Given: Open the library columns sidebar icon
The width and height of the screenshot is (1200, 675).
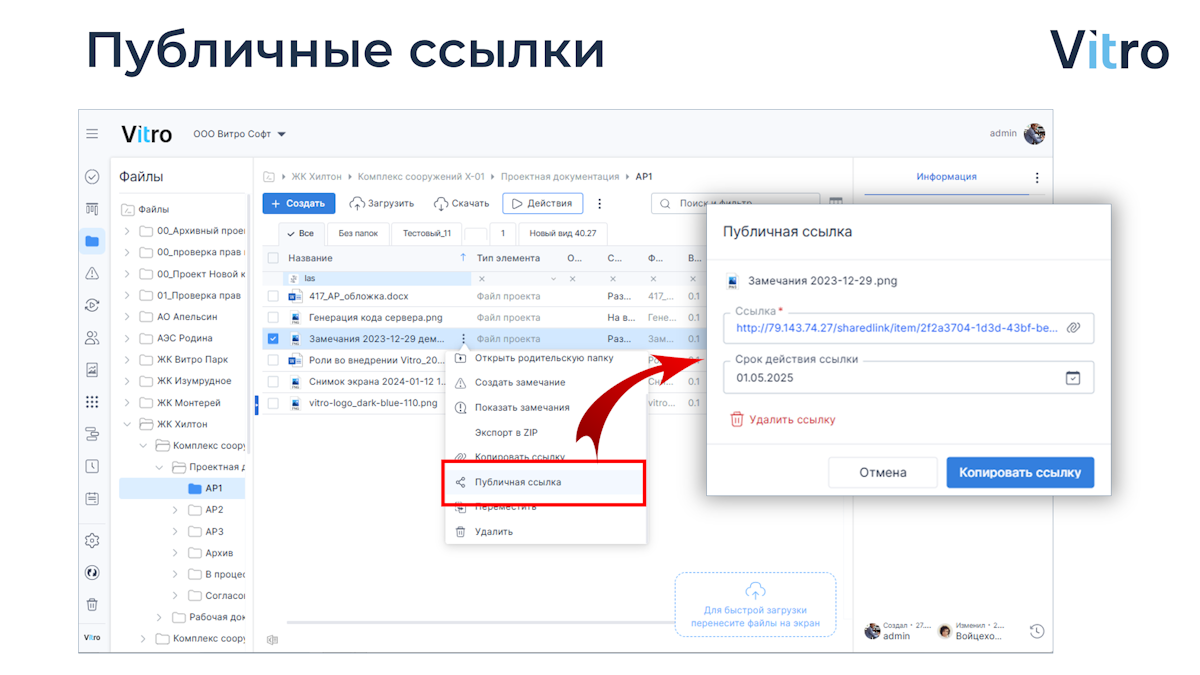Looking at the screenshot, I should 92,209.
